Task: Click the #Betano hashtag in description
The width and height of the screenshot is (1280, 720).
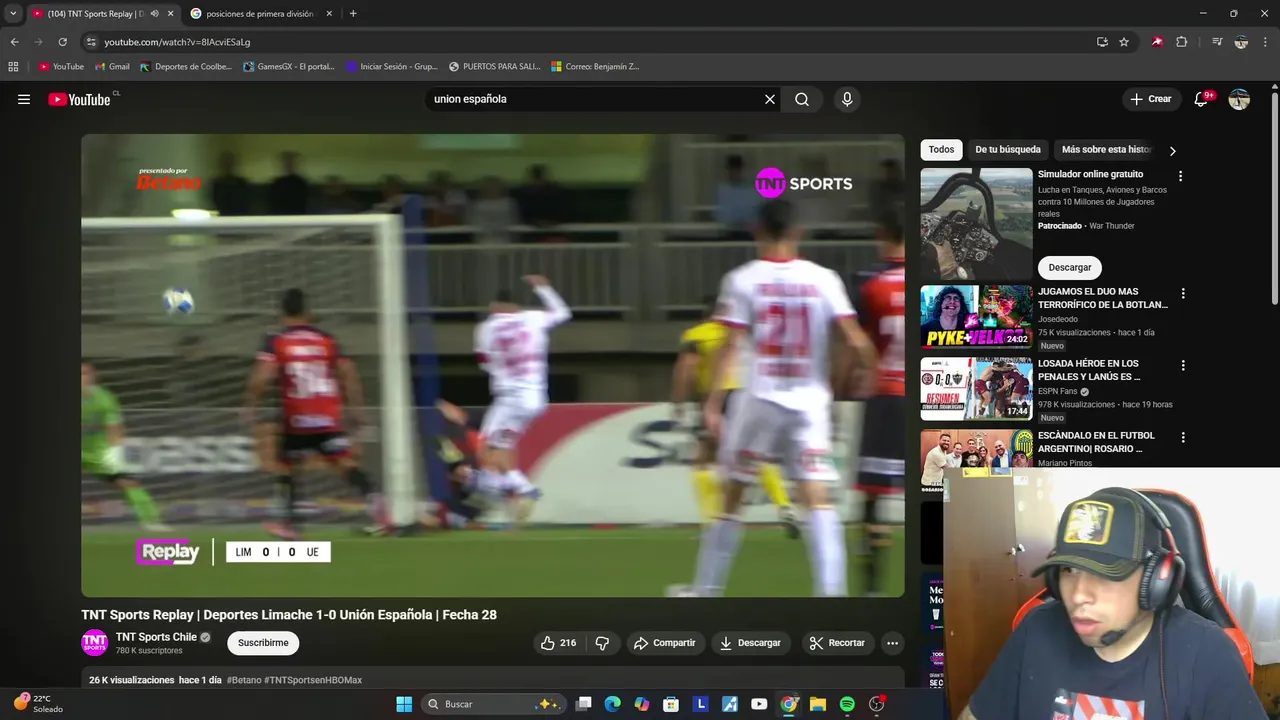Action: click(x=244, y=680)
